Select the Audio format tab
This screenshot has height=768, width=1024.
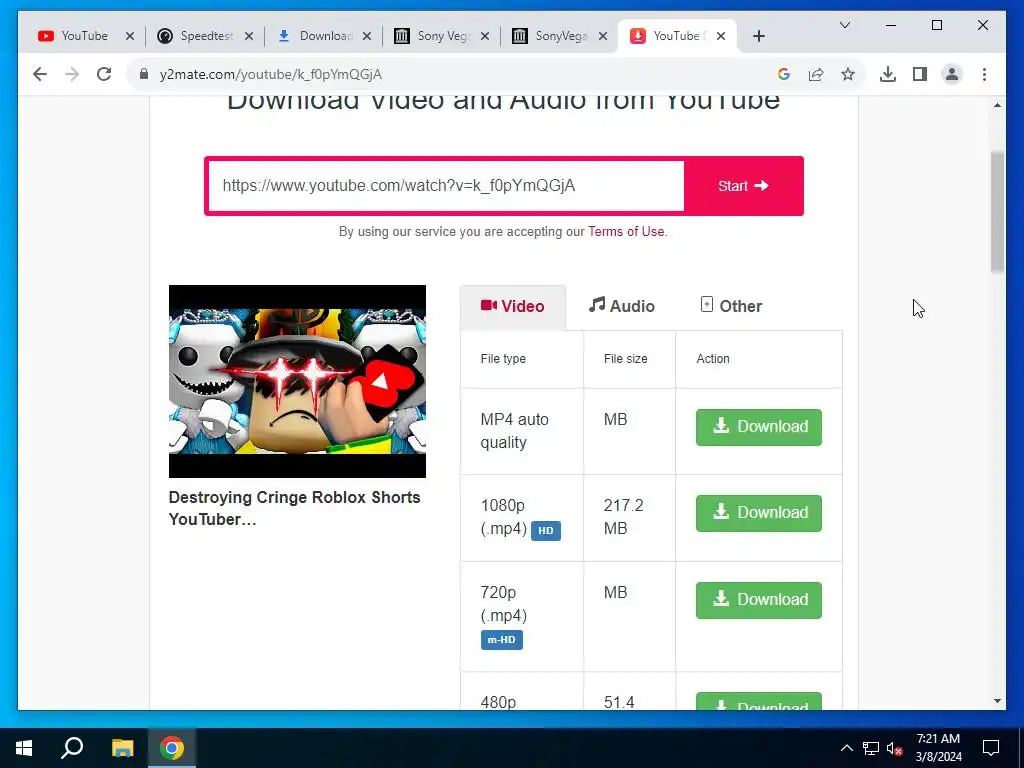tap(621, 306)
